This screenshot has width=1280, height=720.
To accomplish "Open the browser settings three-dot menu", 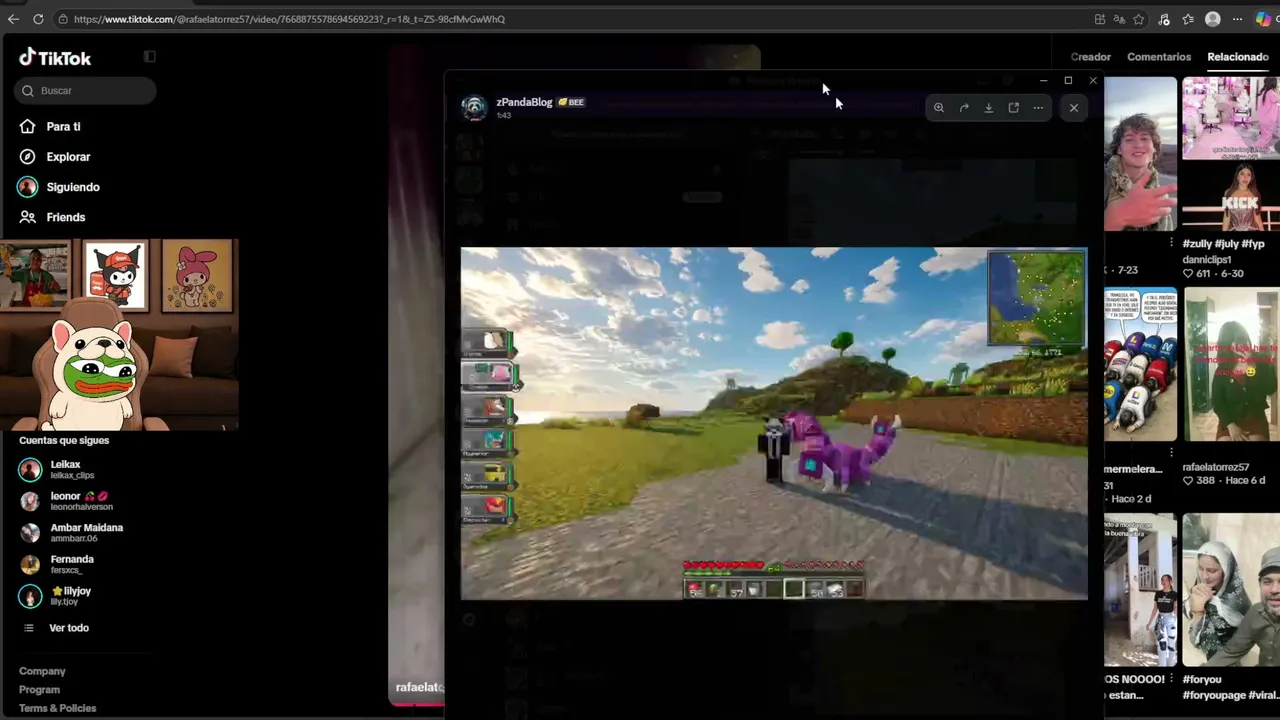I will point(1237,19).
